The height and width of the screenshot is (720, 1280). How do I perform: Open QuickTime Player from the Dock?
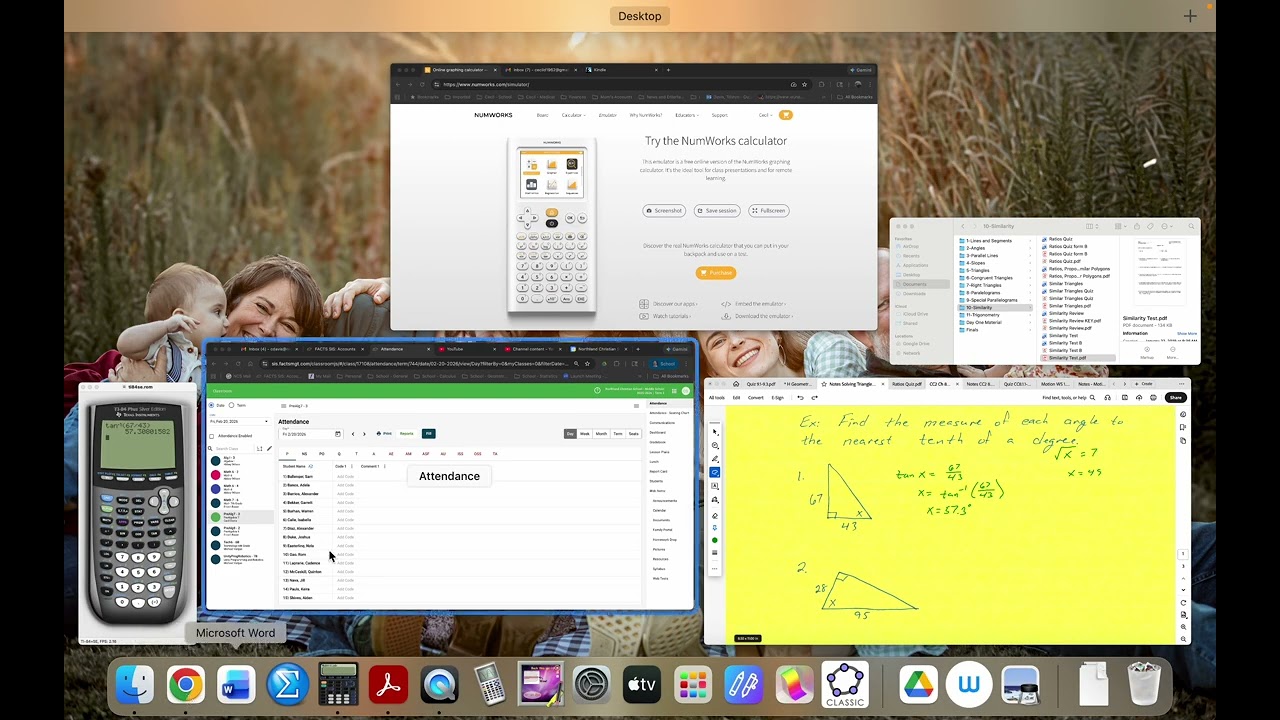[439, 685]
